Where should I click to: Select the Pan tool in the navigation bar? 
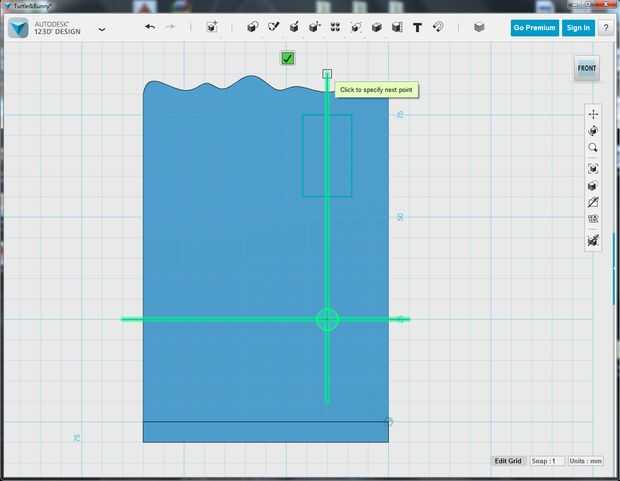(x=593, y=114)
